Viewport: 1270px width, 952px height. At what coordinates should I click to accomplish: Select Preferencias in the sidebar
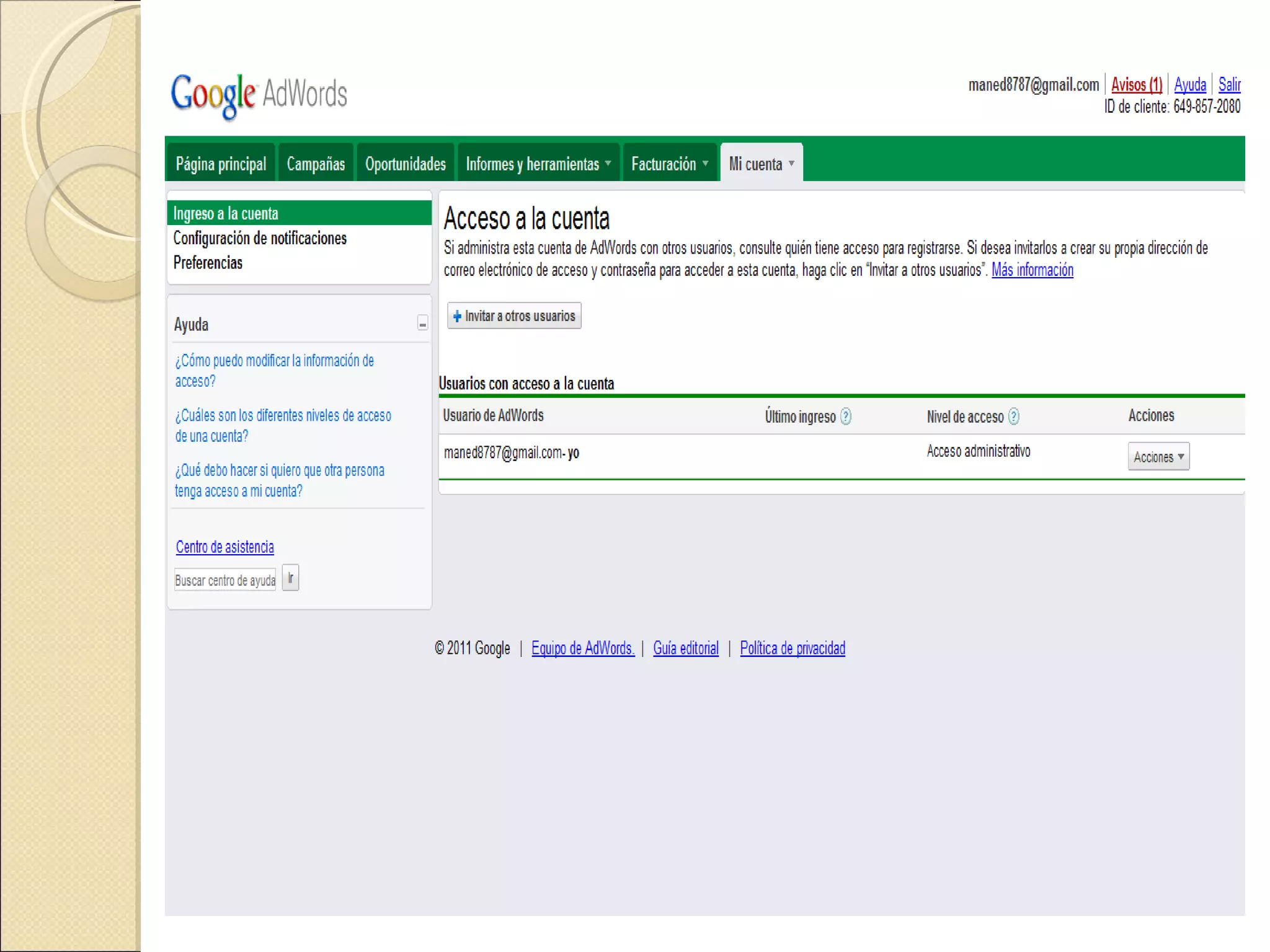pos(208,263)
